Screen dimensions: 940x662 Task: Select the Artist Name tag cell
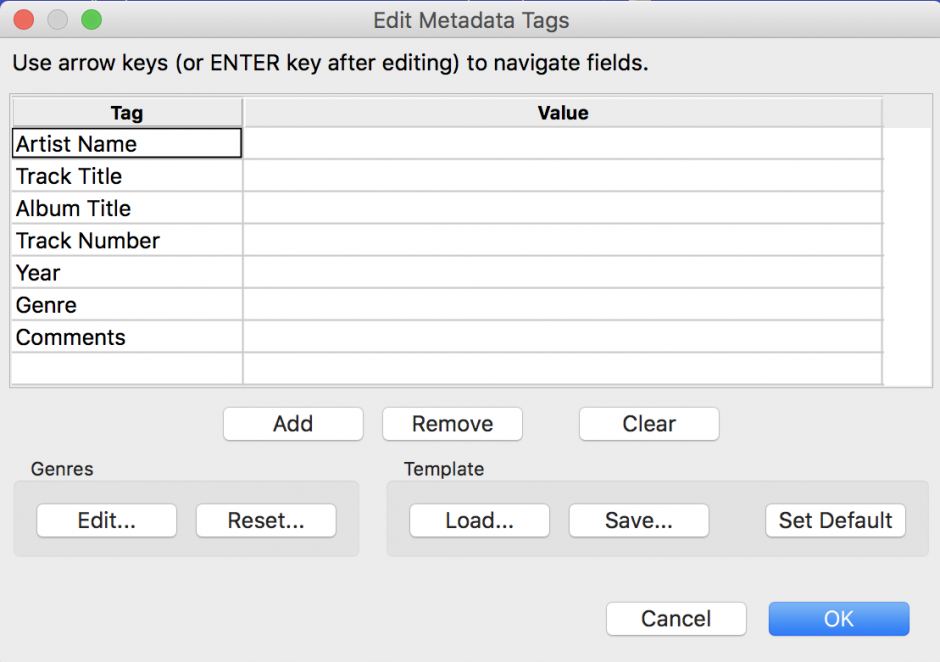click(125, 143)
